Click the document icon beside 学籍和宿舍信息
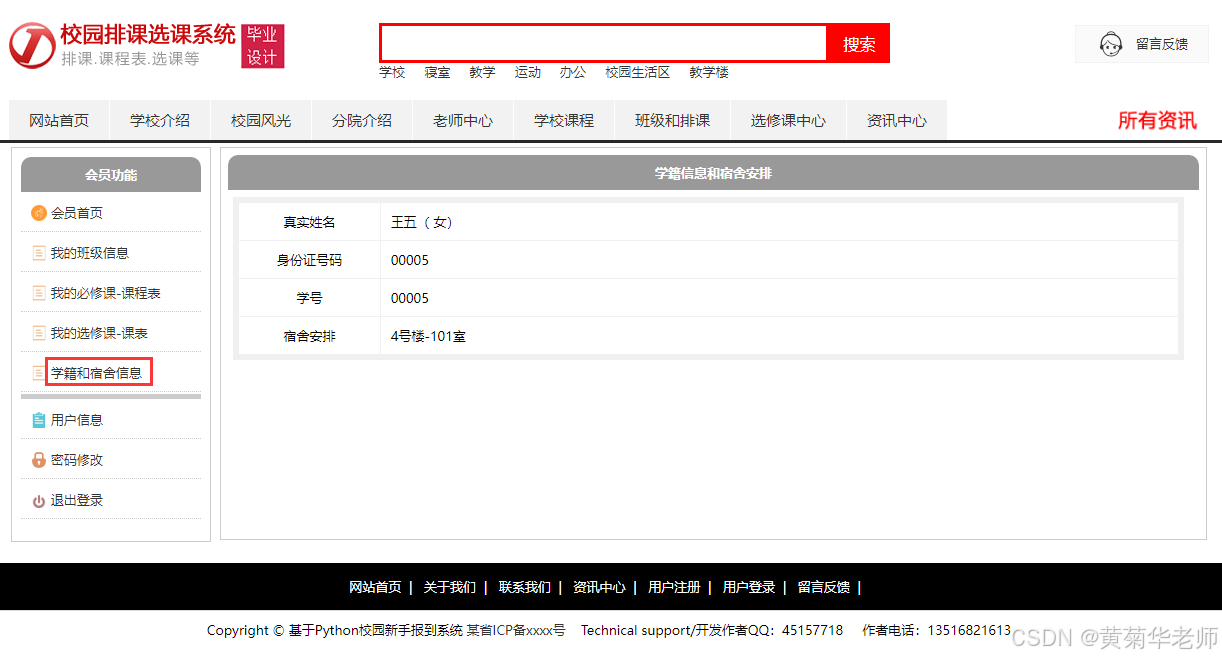The height and width of the screenshot is (657, 1222). point(39,373)
